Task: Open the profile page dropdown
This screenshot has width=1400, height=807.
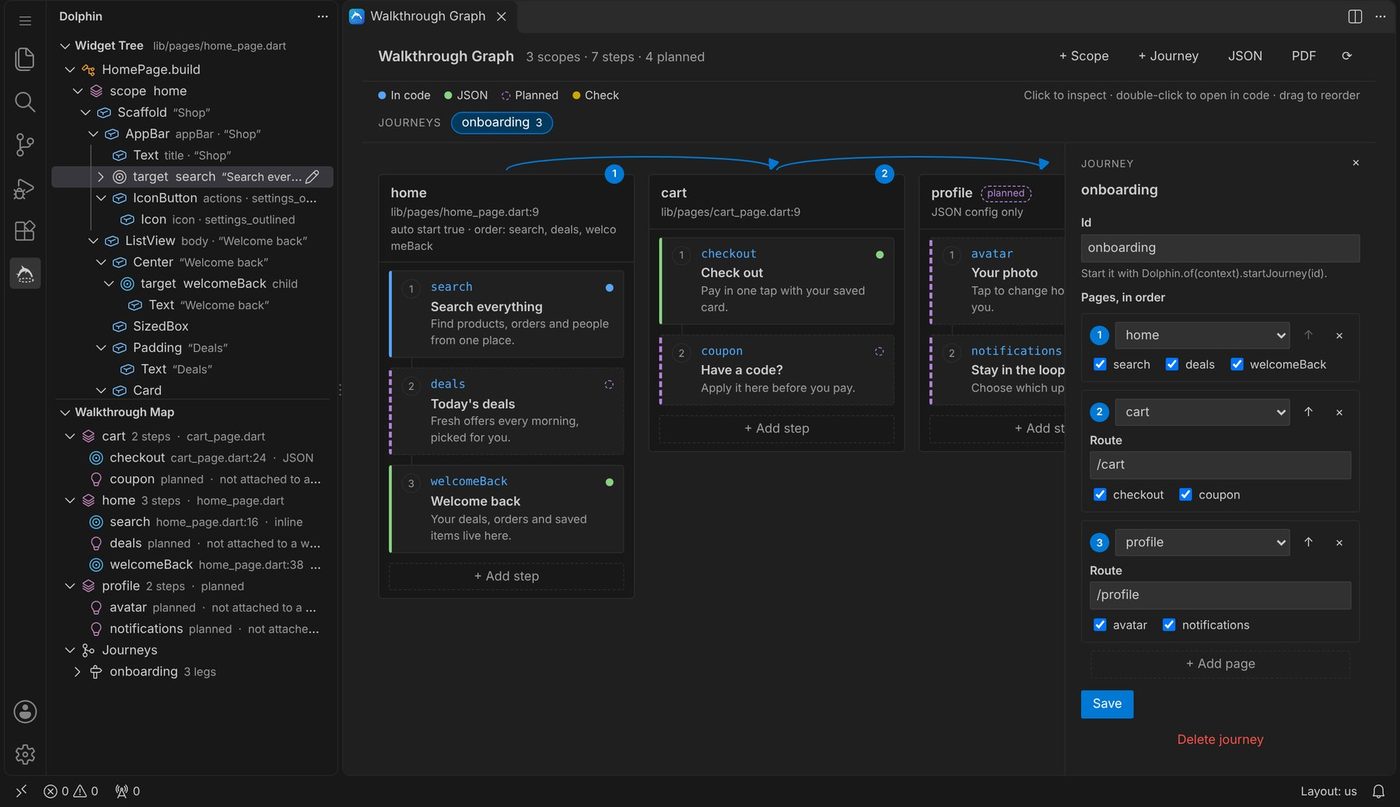Action: click(x=1202, y=542)
